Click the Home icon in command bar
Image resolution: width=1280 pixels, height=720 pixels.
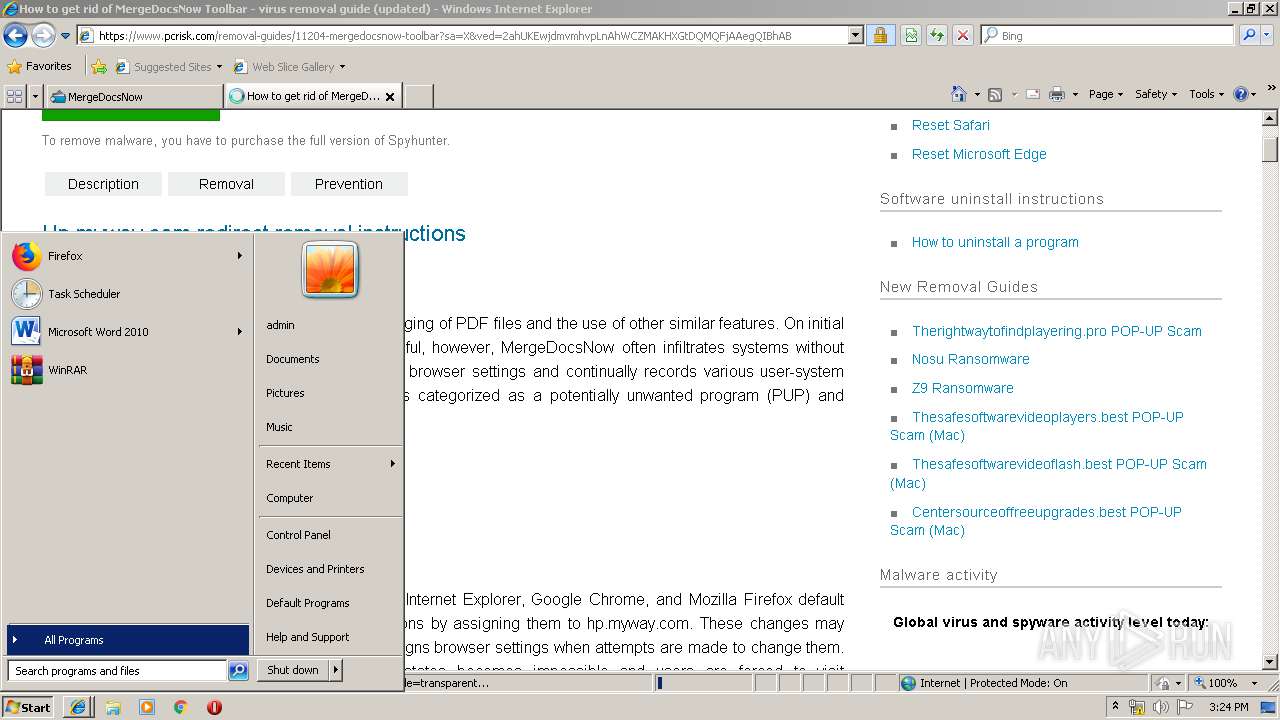pos(958,94)
